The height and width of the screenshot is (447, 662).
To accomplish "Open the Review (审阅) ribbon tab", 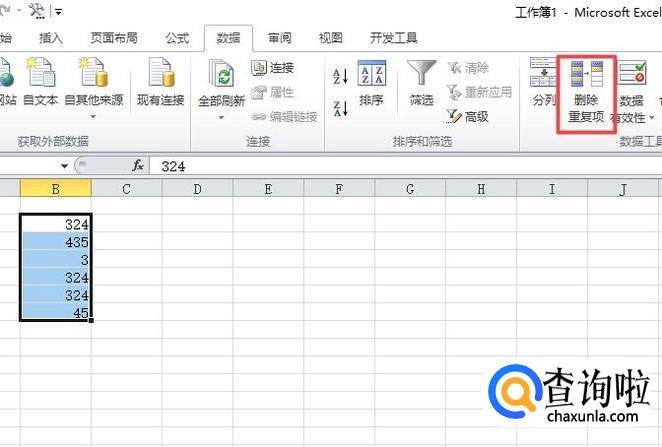I will point(280,38).
